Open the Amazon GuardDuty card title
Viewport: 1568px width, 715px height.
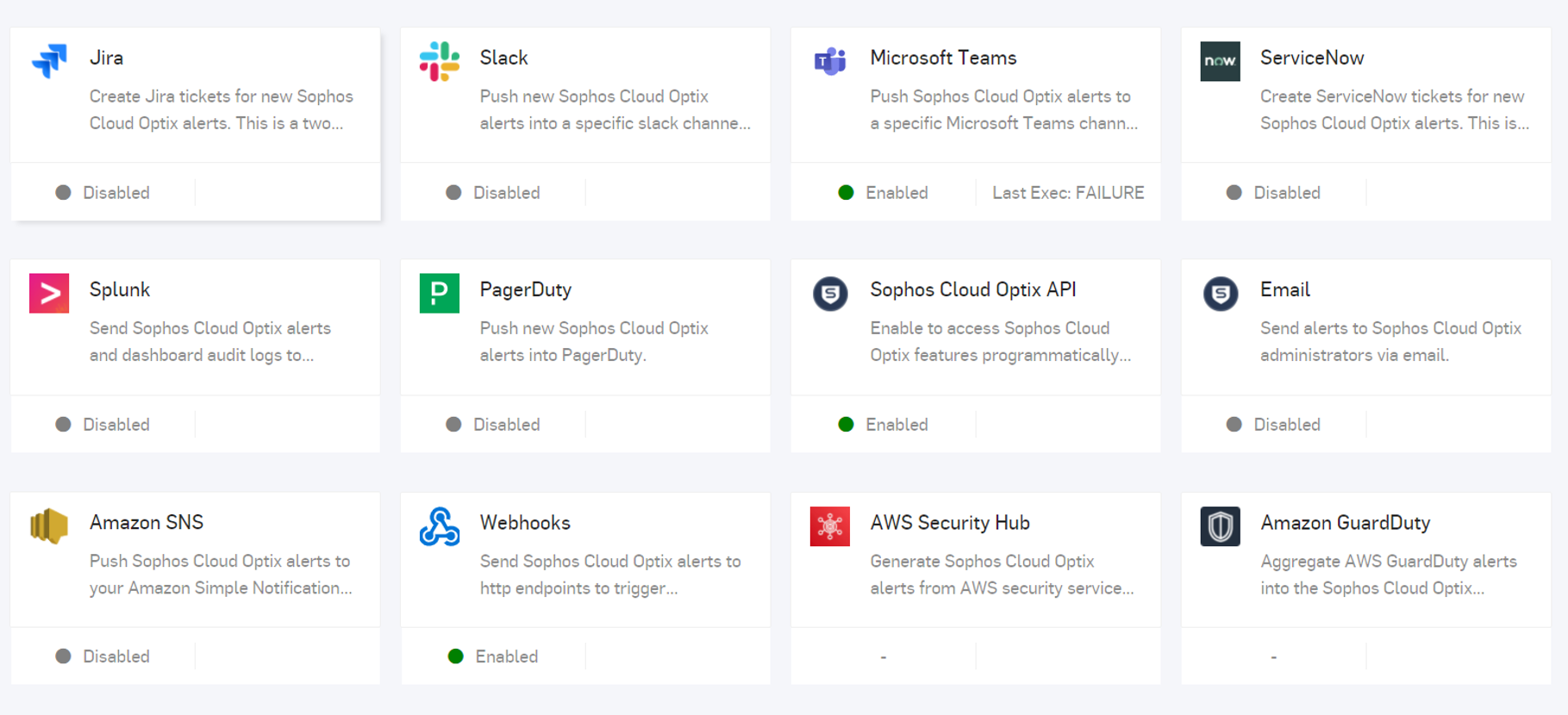(x=1345, y=522)
